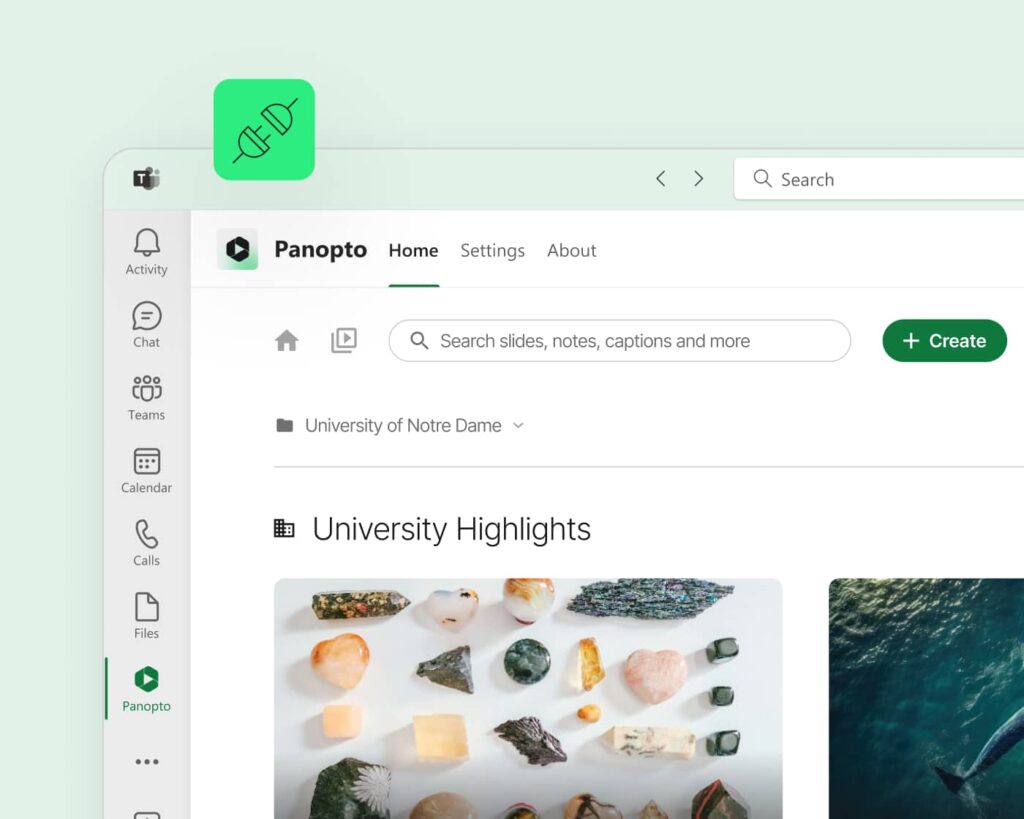This screenshot has width=1024, height=819.
Task: Click the back navigation arrow
Action: pos(660,178)
